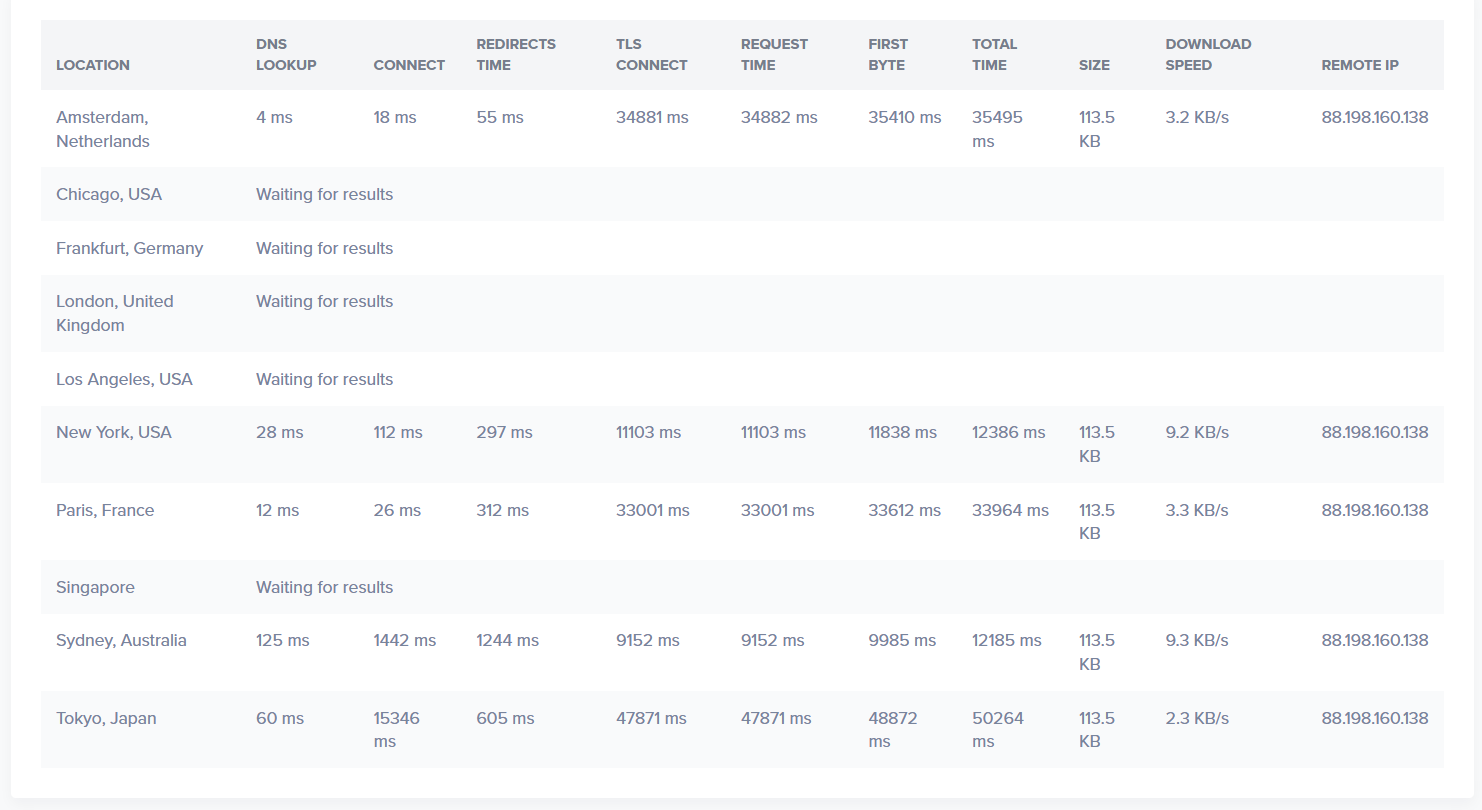Viewport: 1482px width, 810px height.
Task: Click the 34882 ms request time value
Action: [x=779, y=117]
